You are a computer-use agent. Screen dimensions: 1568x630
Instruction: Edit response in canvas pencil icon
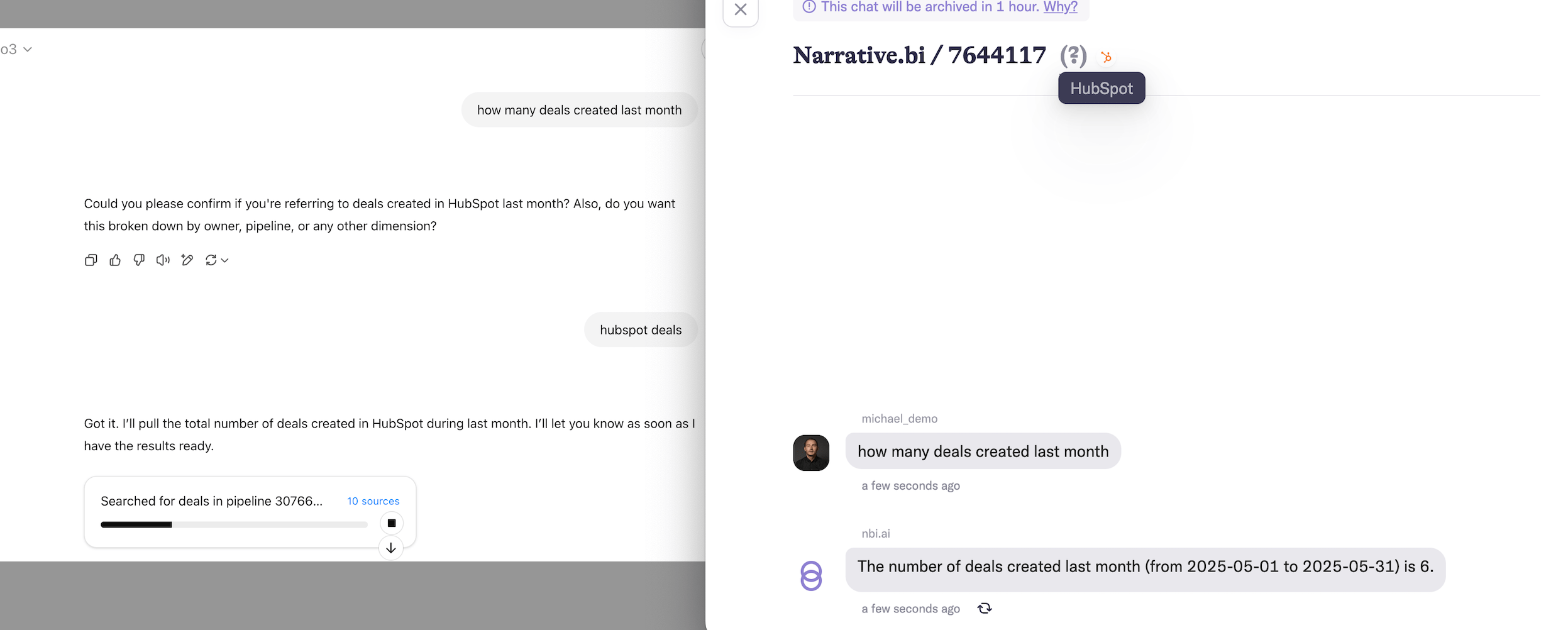(187, 260)
